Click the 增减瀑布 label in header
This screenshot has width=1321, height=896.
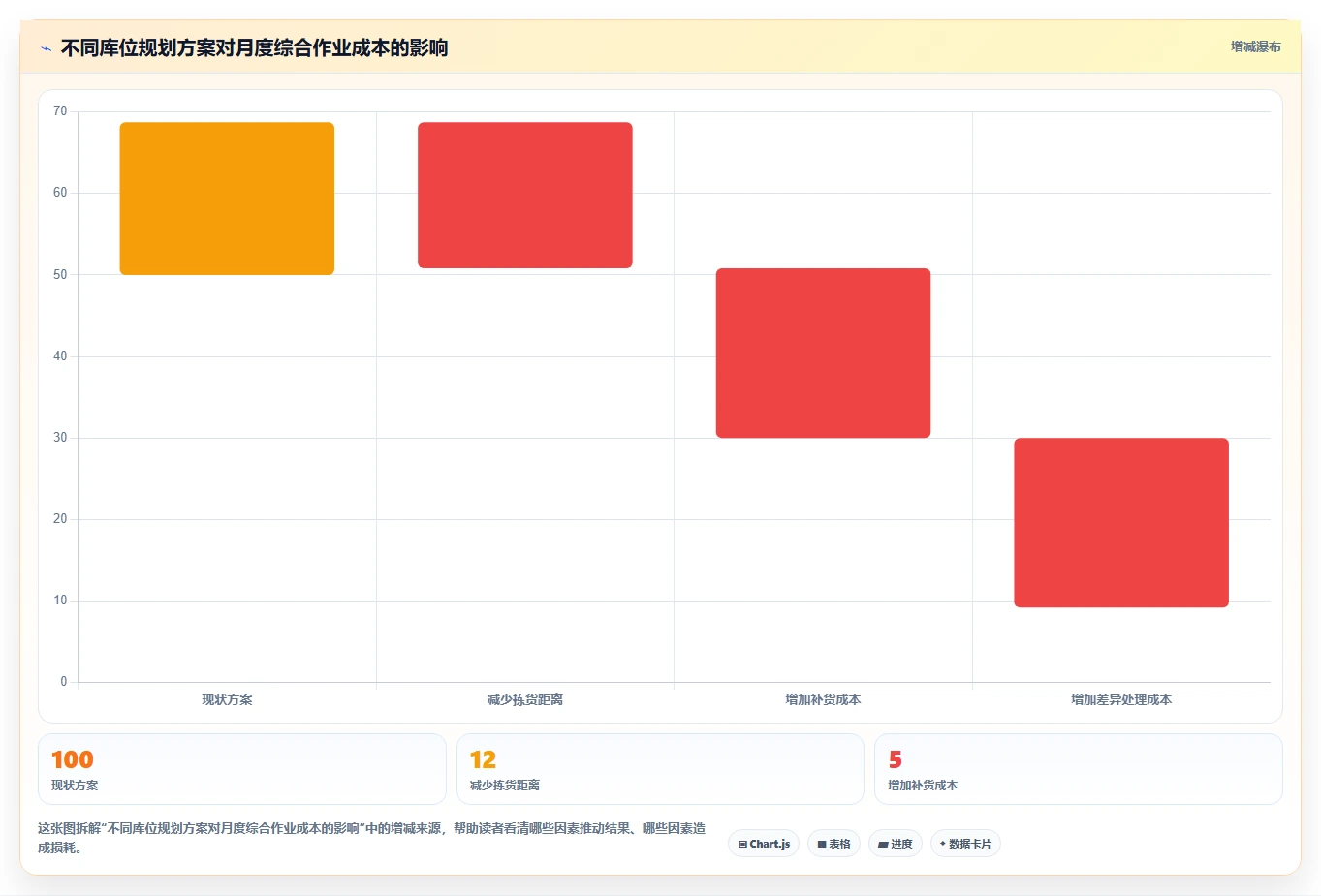coord(1255,46)
